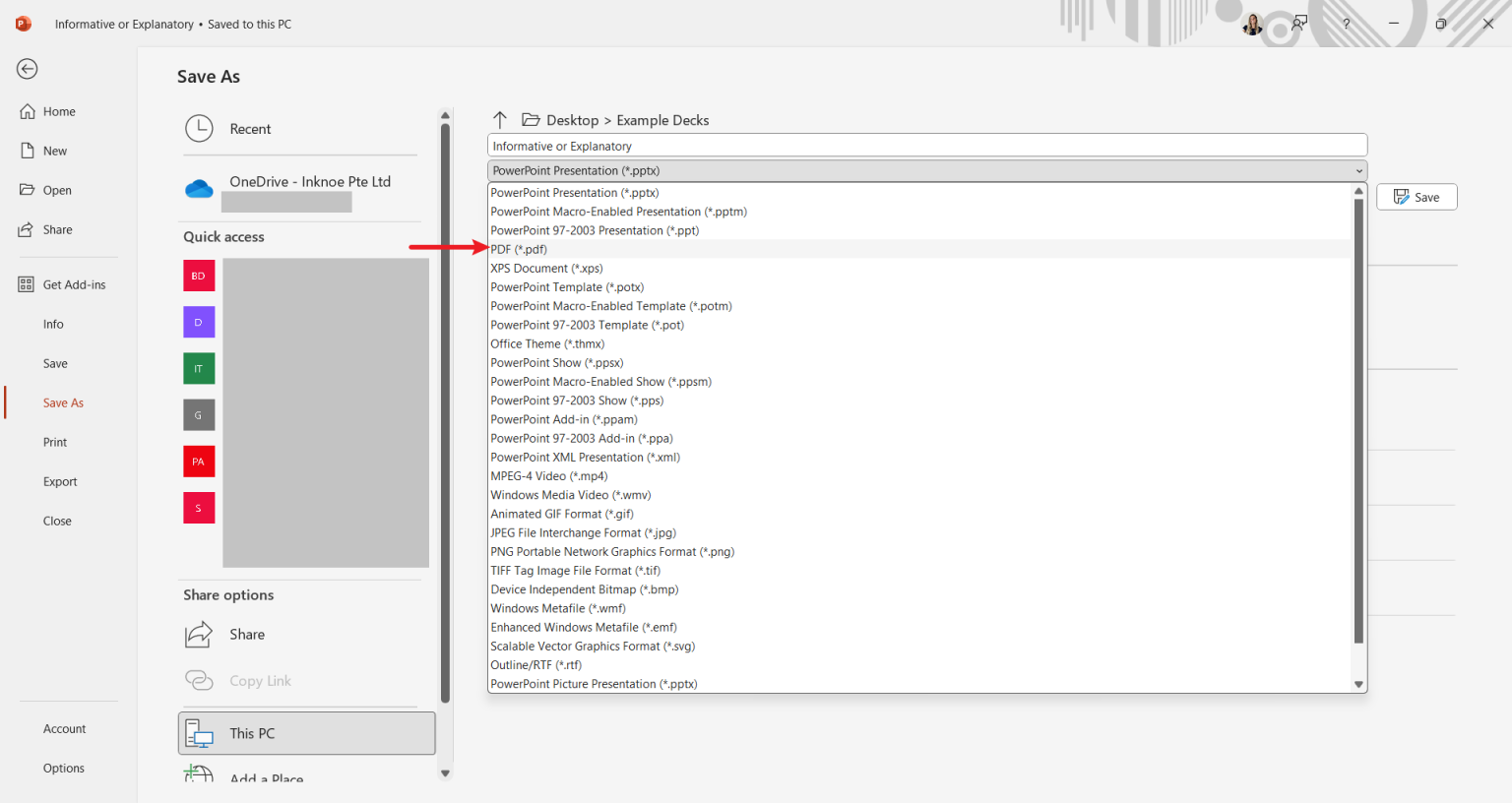This screenshot has height=803, width=1512.
Task: Select PDF format from the file type list
Action: (519, 249)
